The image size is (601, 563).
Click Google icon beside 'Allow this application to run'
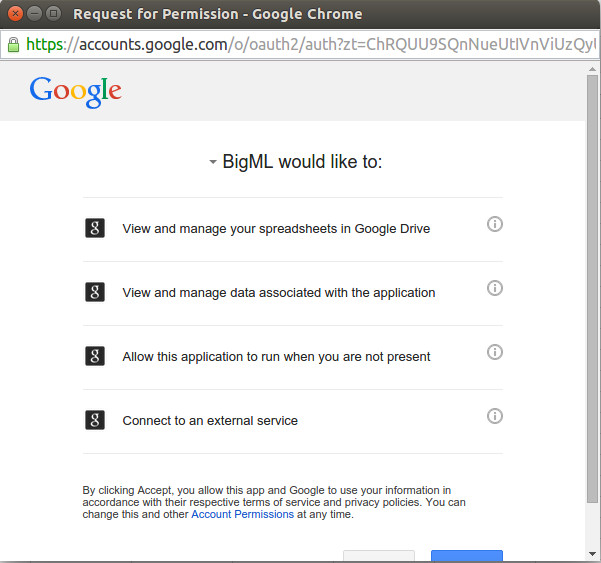pos(95,356)
